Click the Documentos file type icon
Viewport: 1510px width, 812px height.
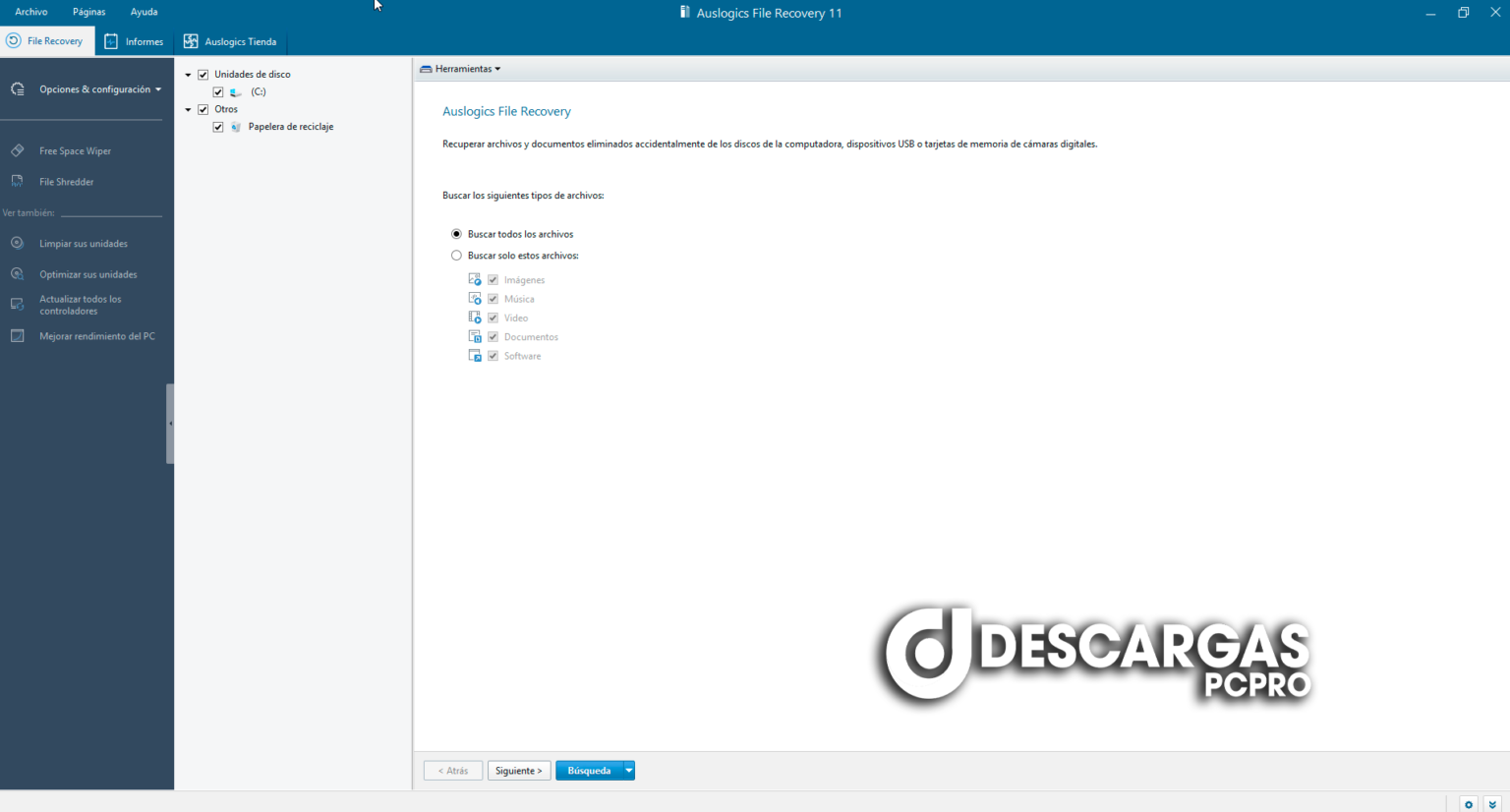coord(475,336)
